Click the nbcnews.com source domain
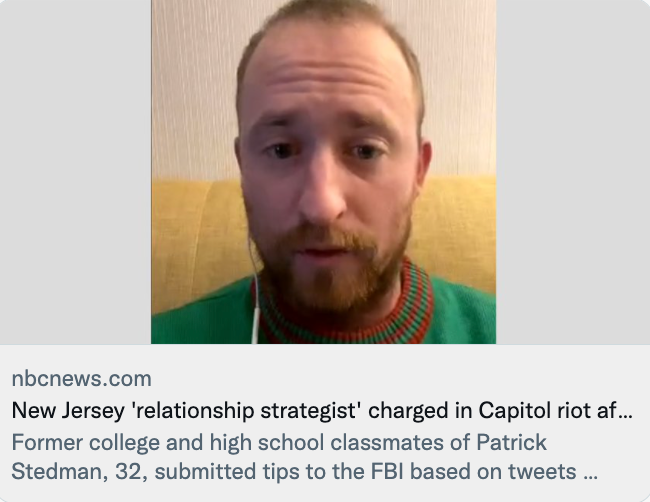The image size is (650, 502). tap(82, 379)
